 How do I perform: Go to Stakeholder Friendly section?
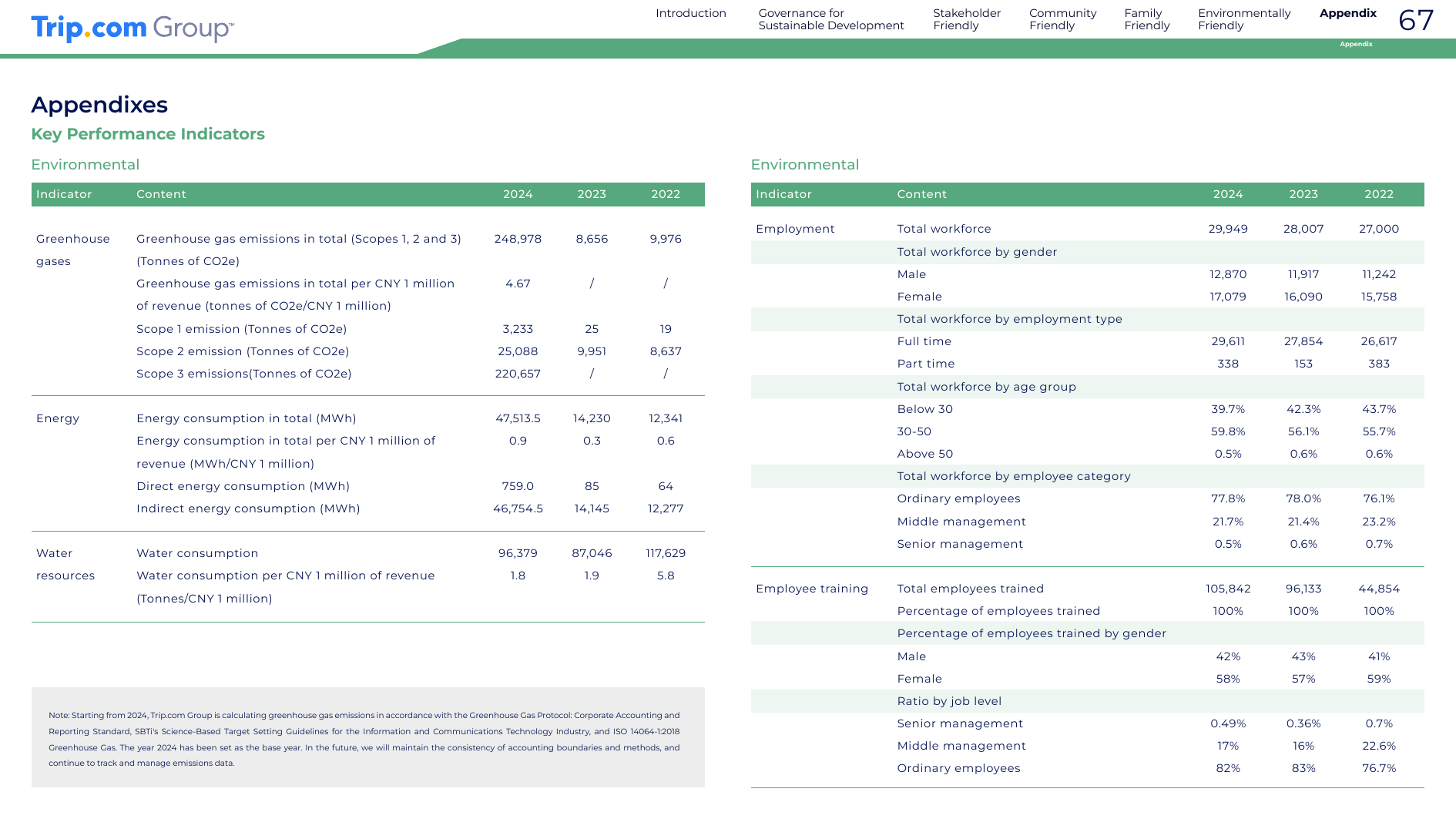(x=967, y=19)
